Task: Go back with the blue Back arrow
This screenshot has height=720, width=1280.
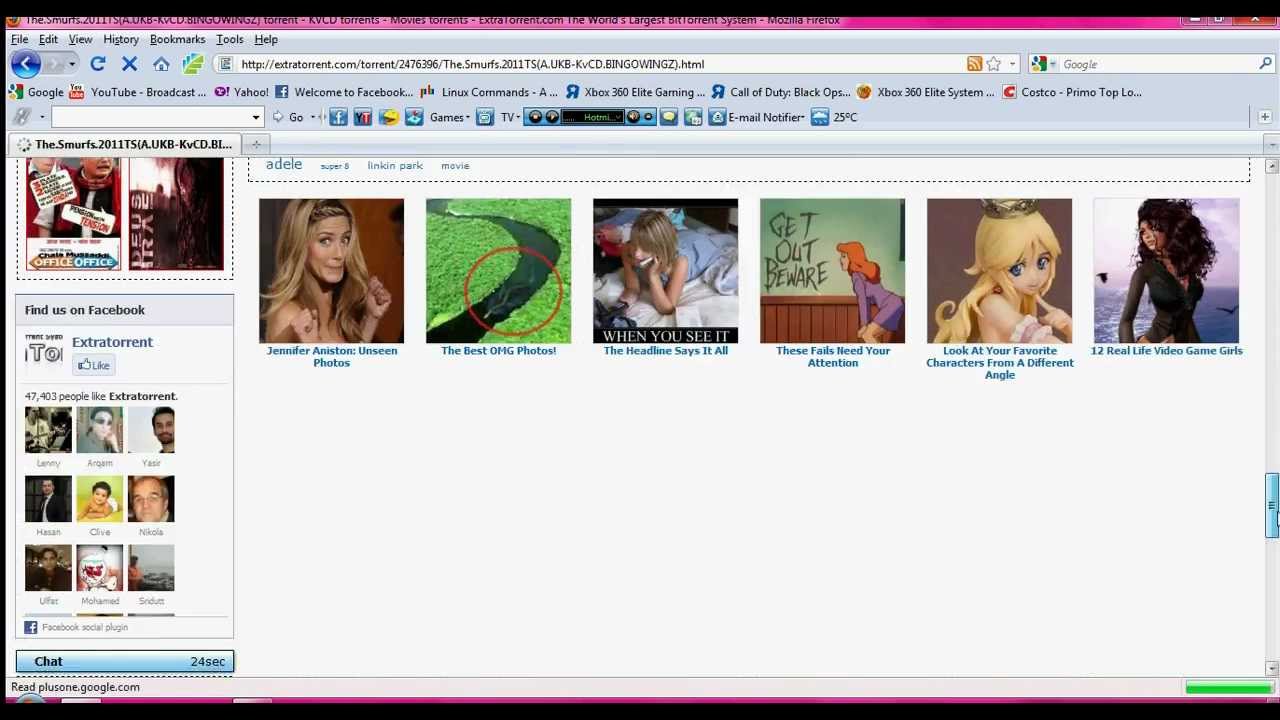Action: coord(26,64)
